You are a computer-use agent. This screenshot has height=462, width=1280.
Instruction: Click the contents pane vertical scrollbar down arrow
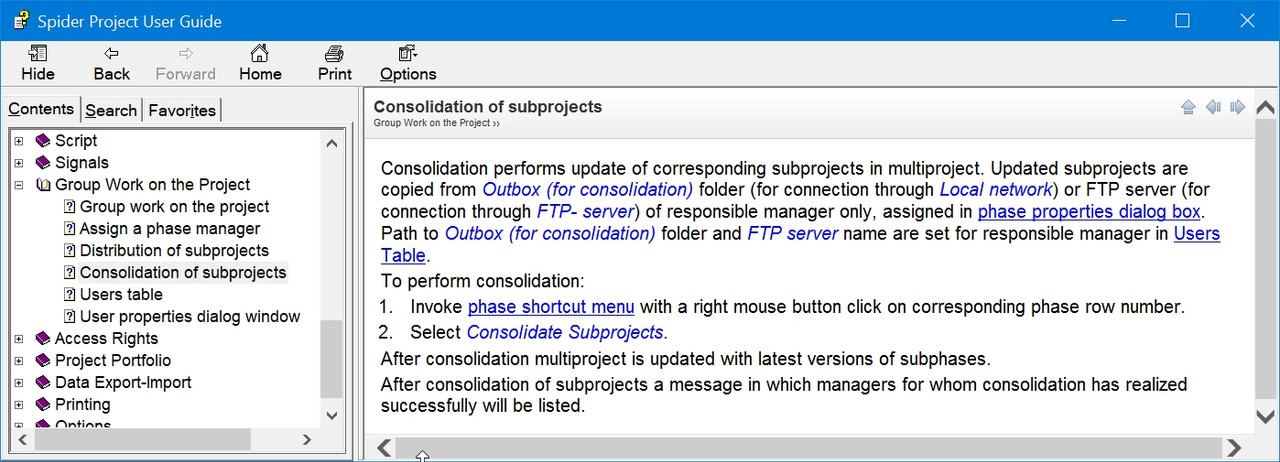pyautogui.click(x=332, y=416)
